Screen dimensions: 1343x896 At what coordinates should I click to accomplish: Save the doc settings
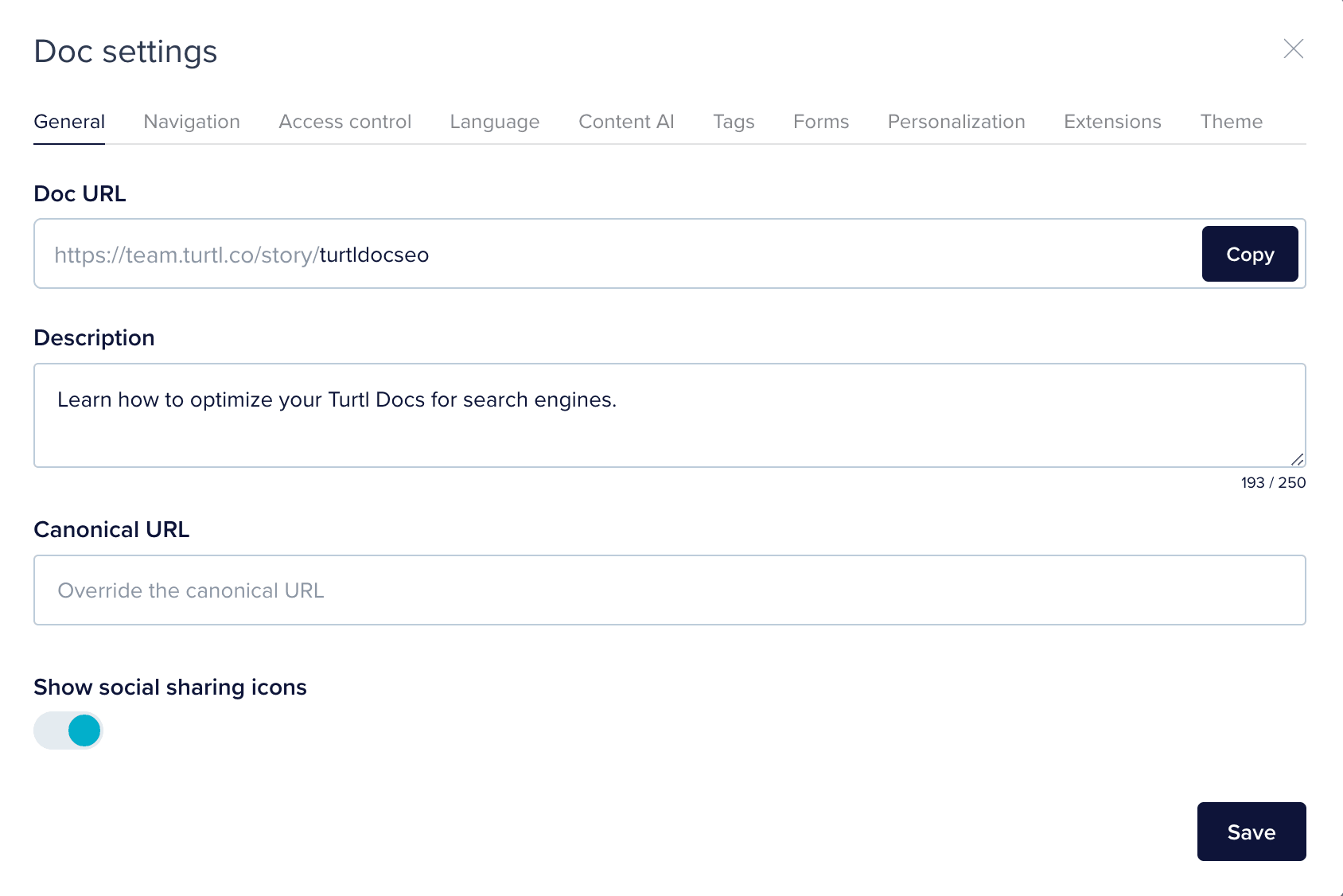(1251, 832)
